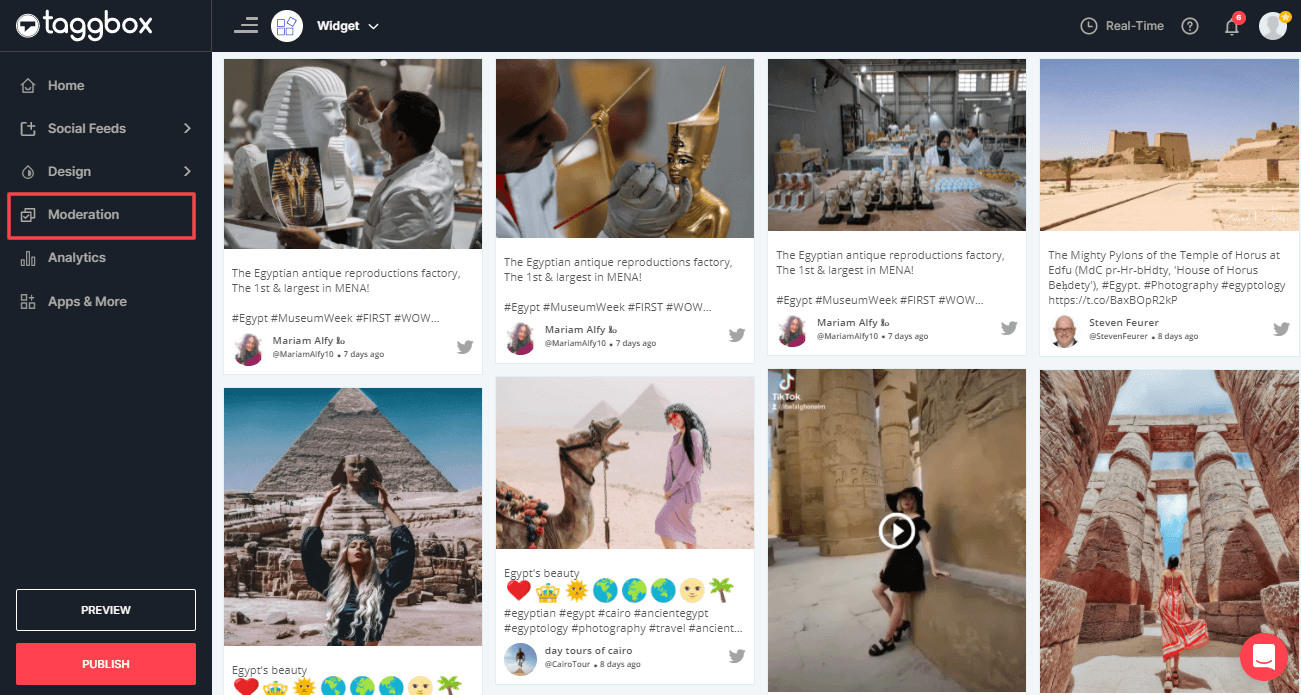Open the red chat support bubble
Screen dimensions: 1301x695
[x=1264, y=657]
